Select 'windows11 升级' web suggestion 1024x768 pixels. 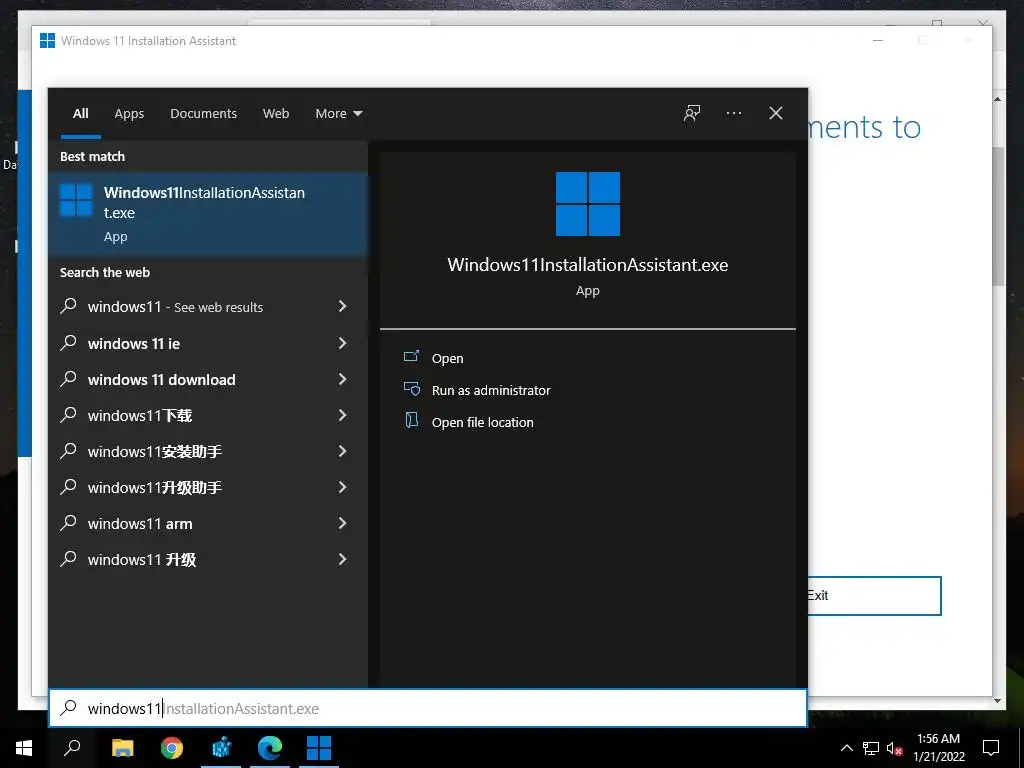click(x=208, y=559)
